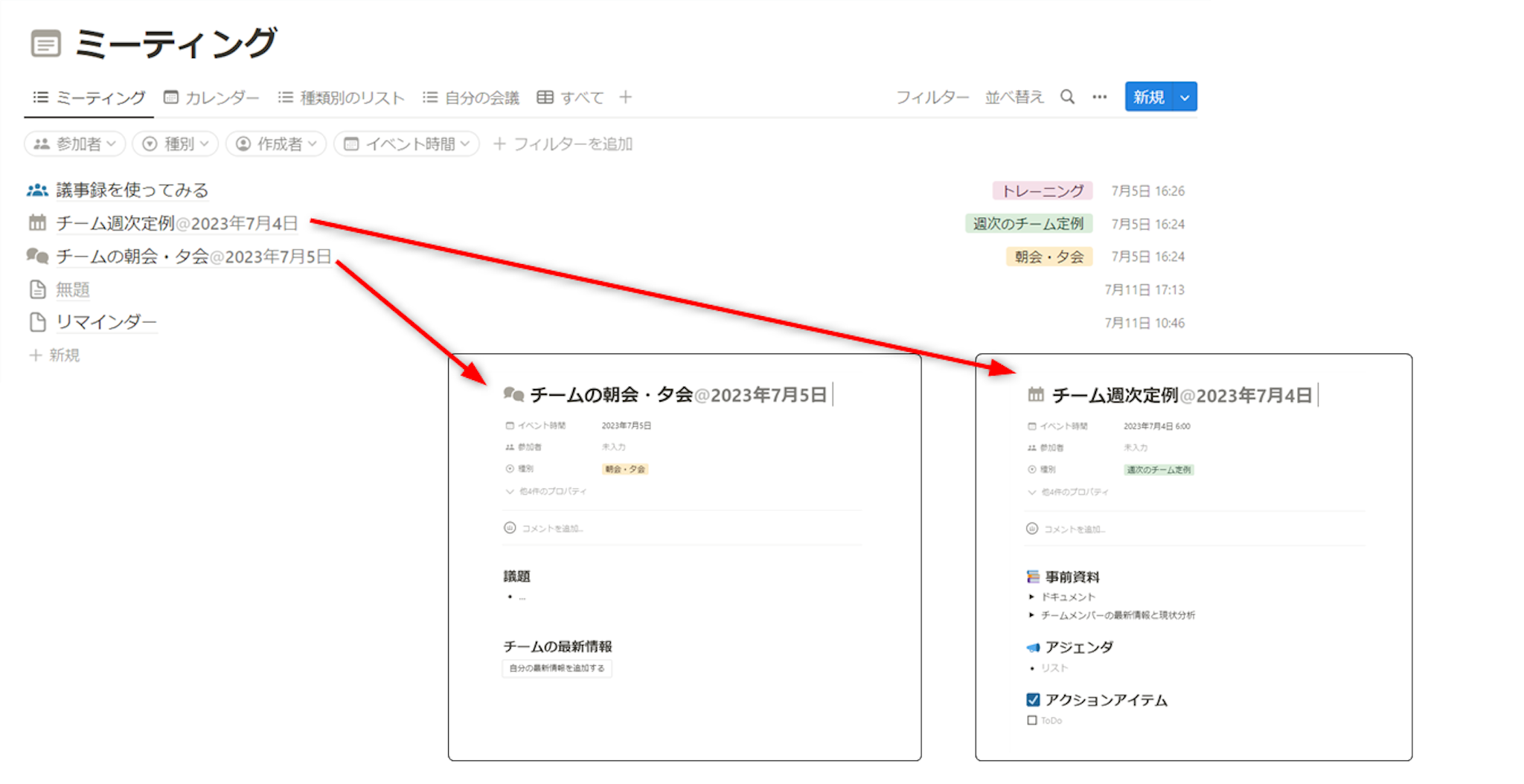
Task: Open the three-dot more options menu
Action: (1099, 97)
